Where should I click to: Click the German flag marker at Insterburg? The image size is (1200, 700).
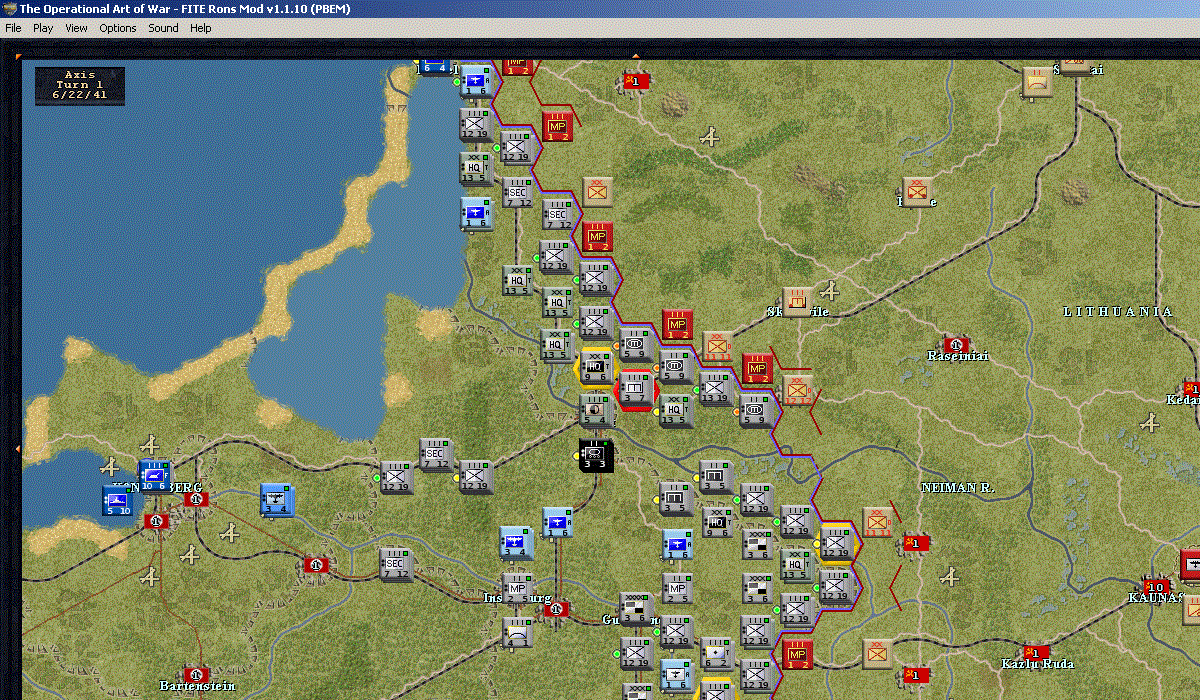(x=557, y=608)
